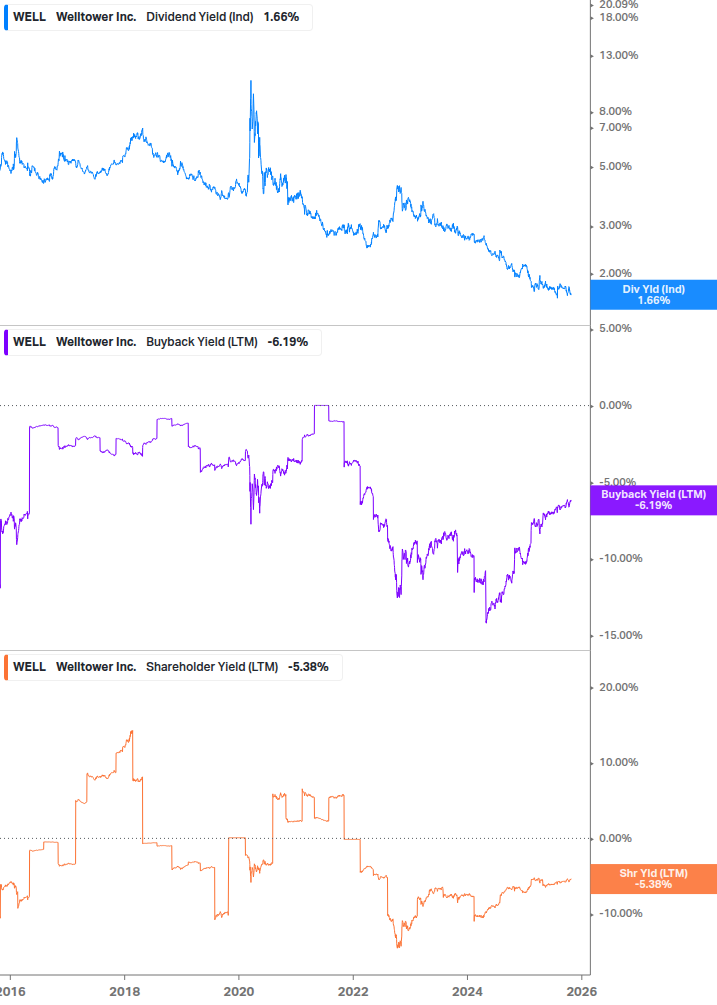The width and height of the screenshot is (717, 1005).
Task: Click the 2024 label on the time axis
Action: [468, 991]
